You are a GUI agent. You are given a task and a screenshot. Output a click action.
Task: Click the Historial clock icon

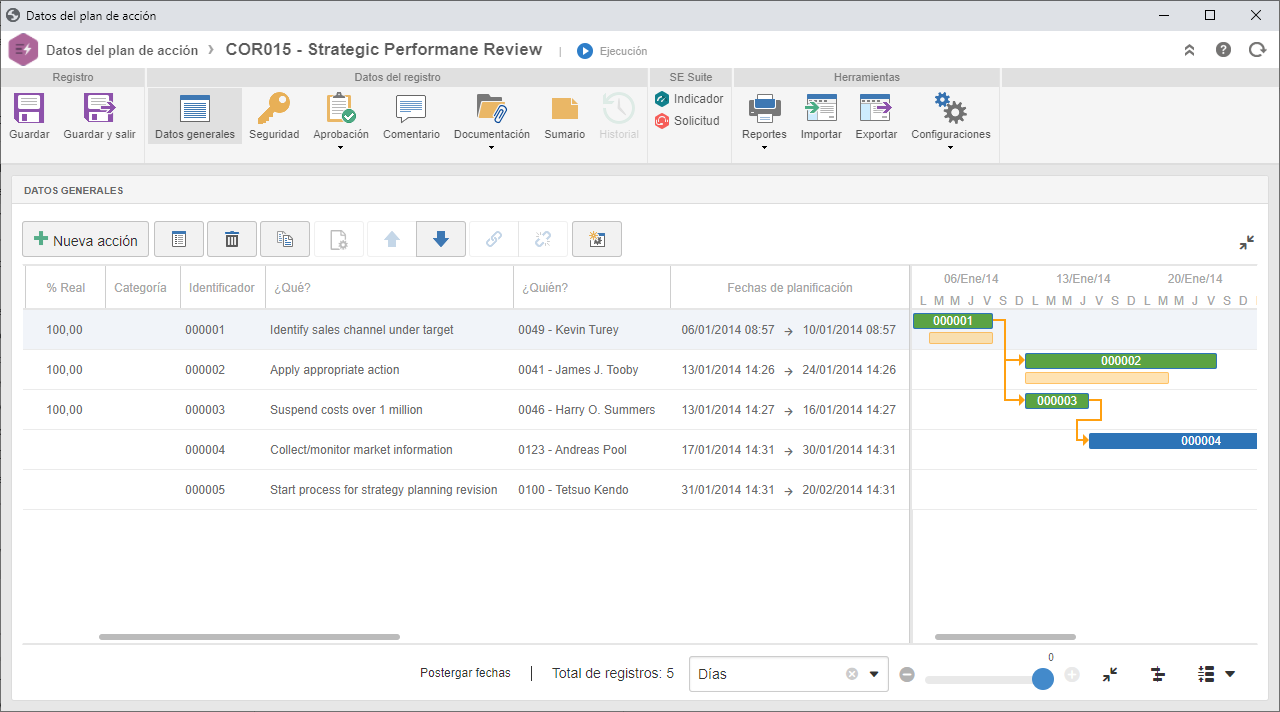click(x=619, y=108)
